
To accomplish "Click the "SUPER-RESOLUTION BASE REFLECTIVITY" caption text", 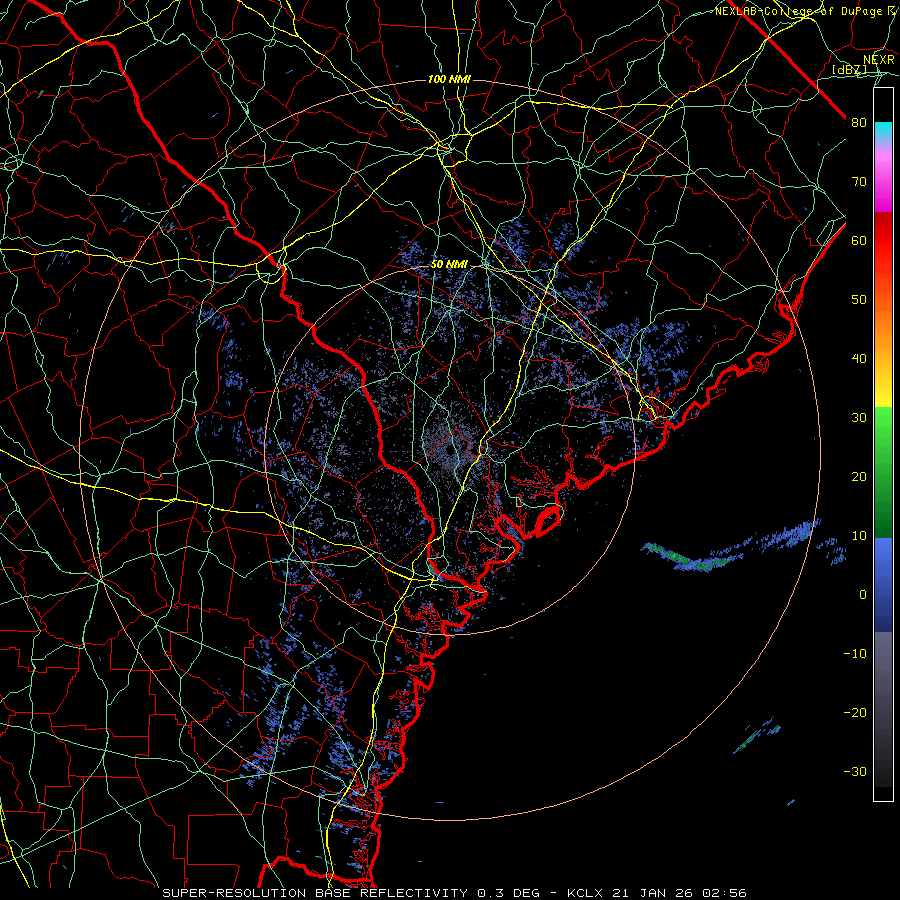I will (x=315, y=893).
